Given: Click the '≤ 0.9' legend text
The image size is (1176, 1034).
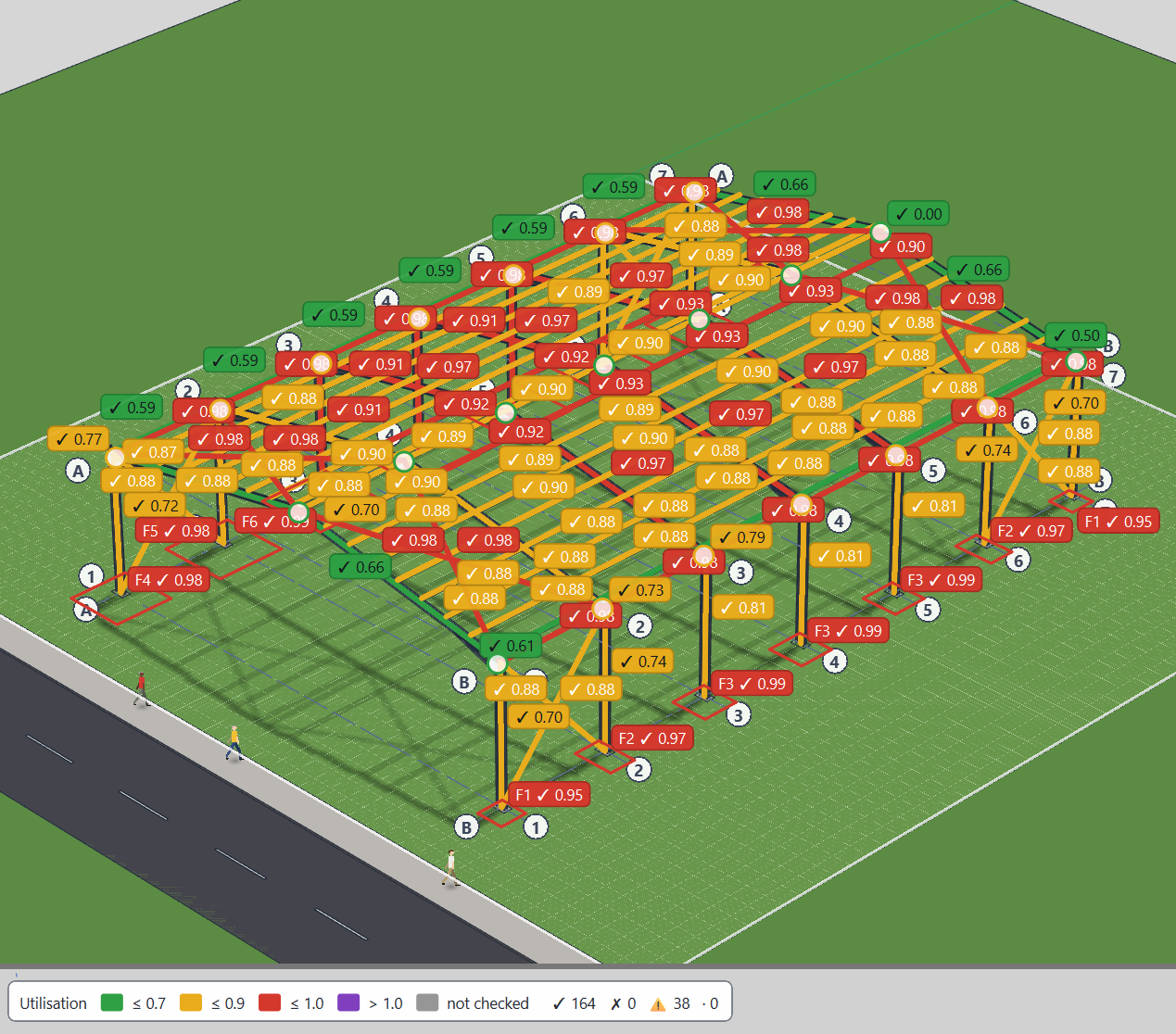Looking at the screenshot, I should point(228,1003).
